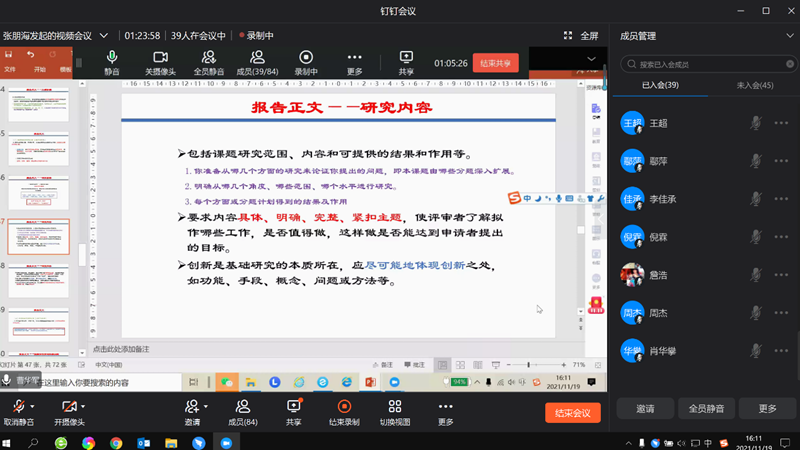Click the 结束录制 stop recording icon
The height and width of the screenshot is (450, 800).
tap(344, 407)
